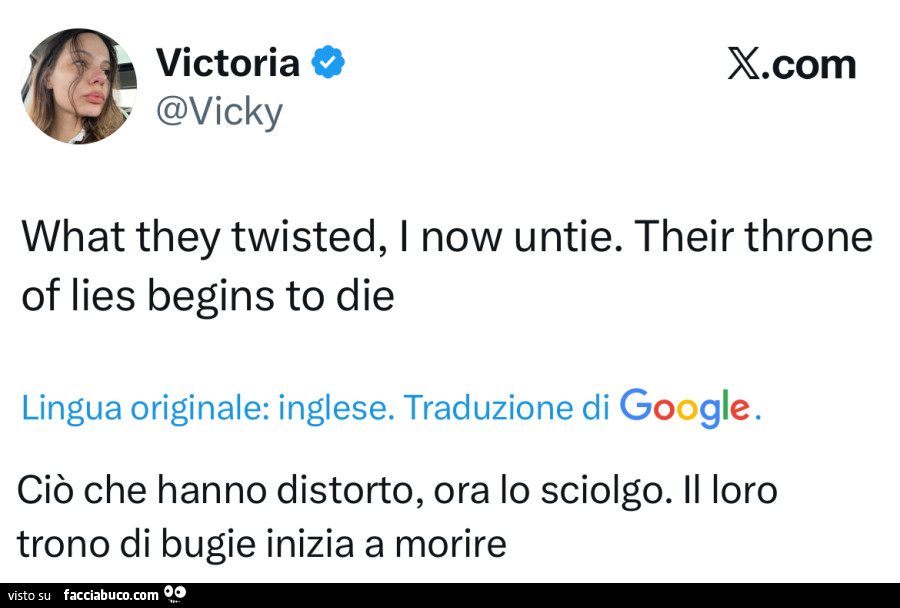This screenshot has width=900, height=608.
Task: Select the Victoria display name
Action: coord(228,61)
